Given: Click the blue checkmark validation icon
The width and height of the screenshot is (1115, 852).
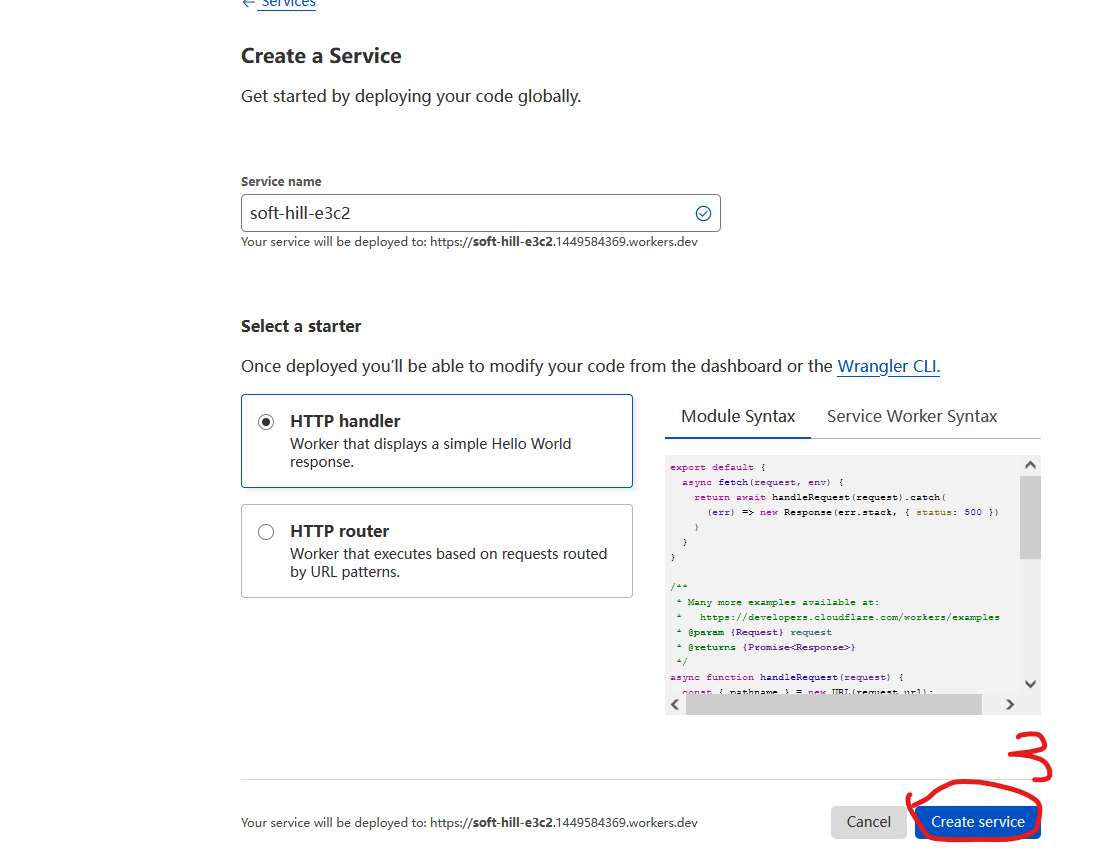Looking at the screenshot, I should (703, 213).
